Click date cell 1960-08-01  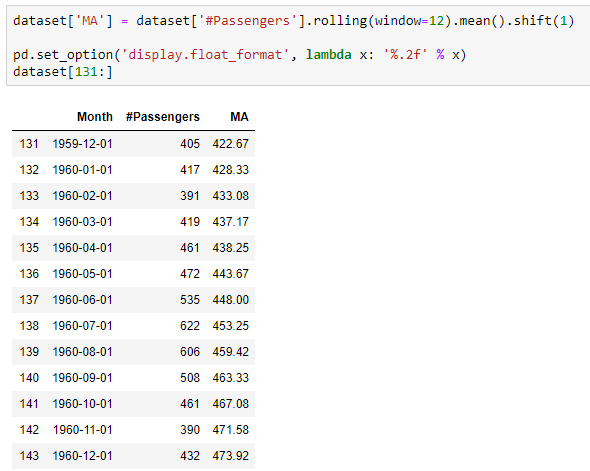coord(82,351)
